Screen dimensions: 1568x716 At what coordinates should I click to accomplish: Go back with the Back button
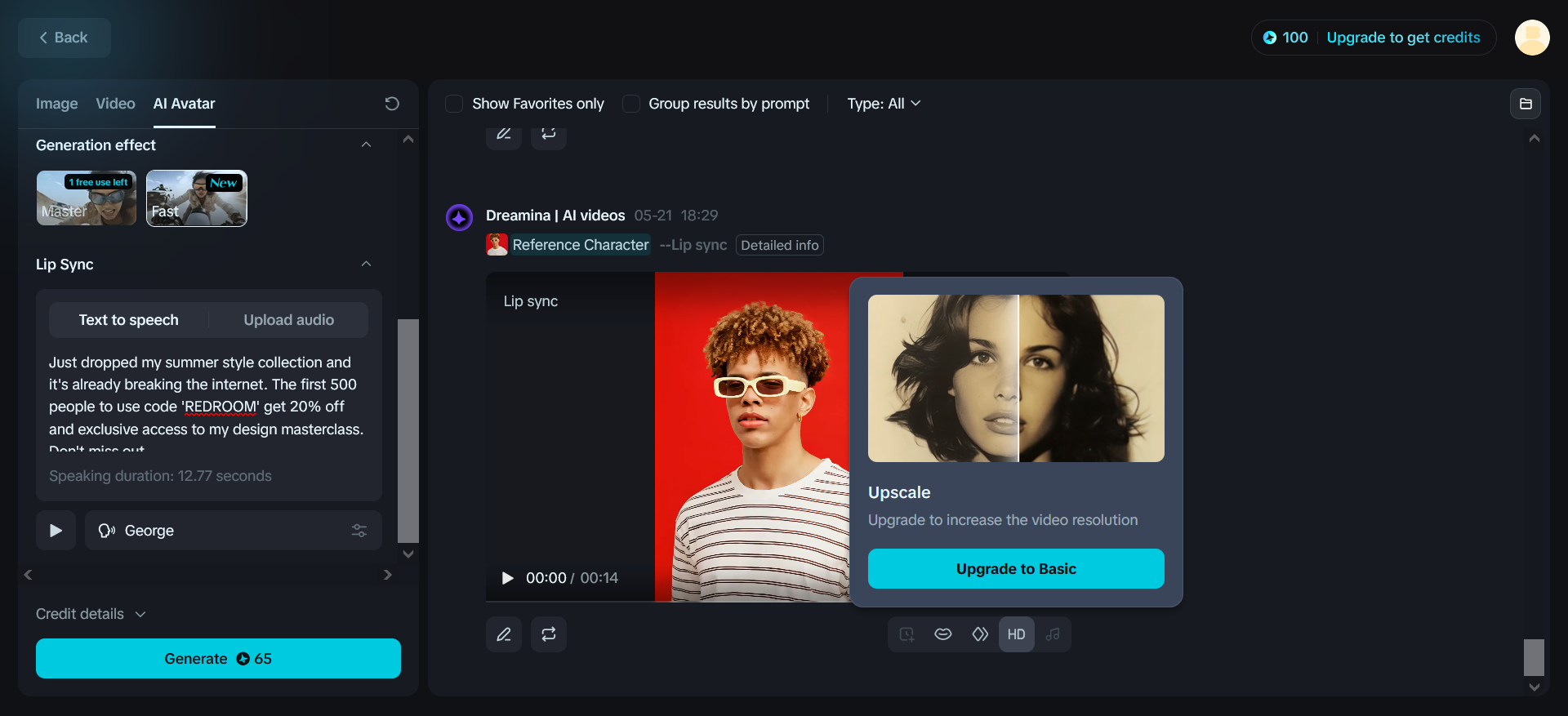pyautogui.click(x=65, y=38)
